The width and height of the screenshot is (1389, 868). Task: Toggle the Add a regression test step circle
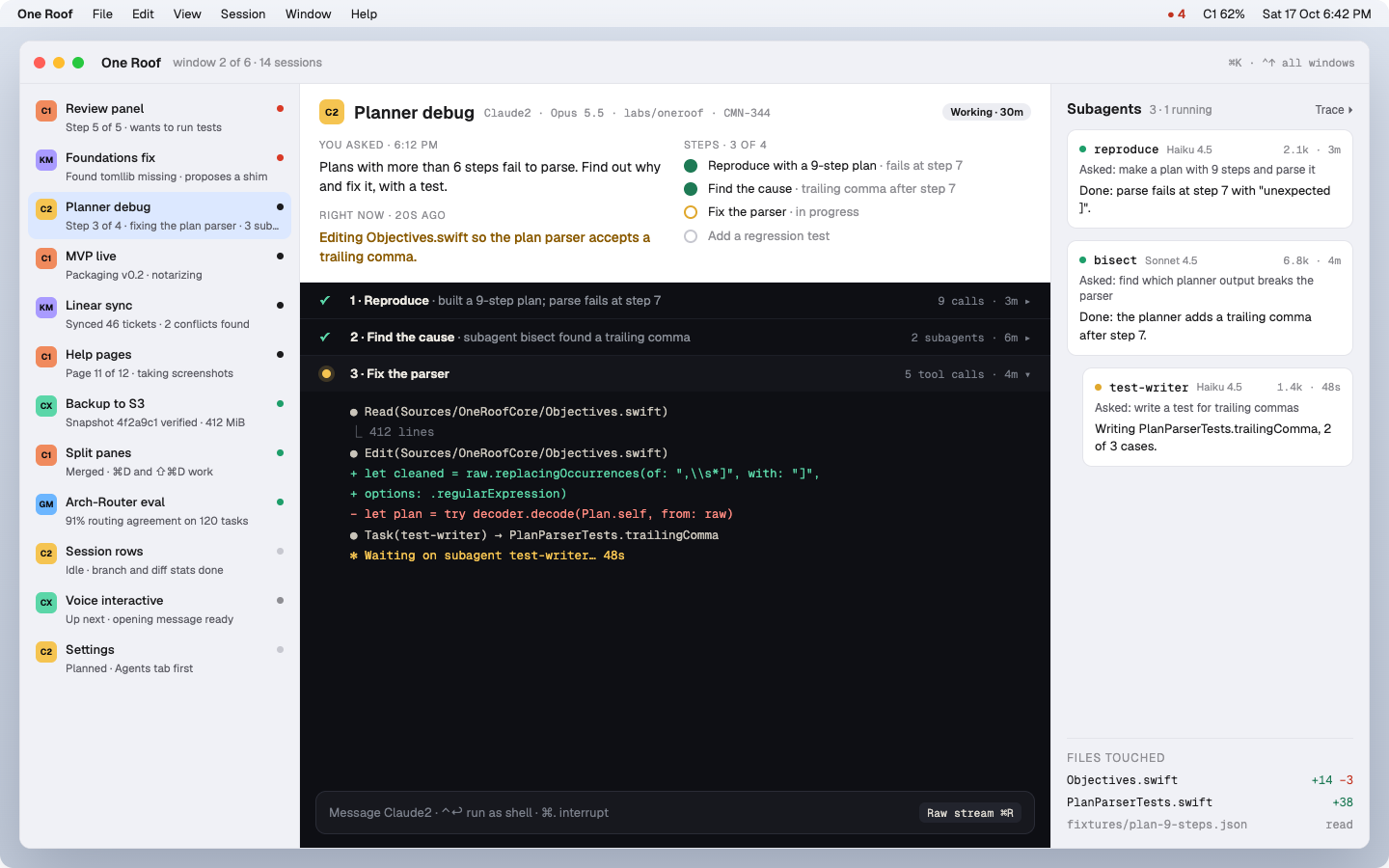691,236
